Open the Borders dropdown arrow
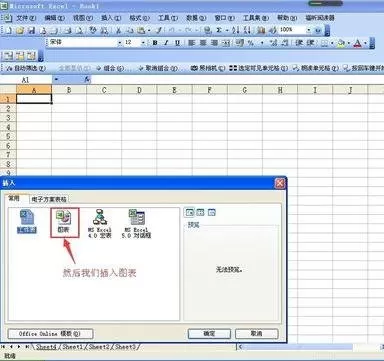Screen dimensions: 384x361 (332, 43)
